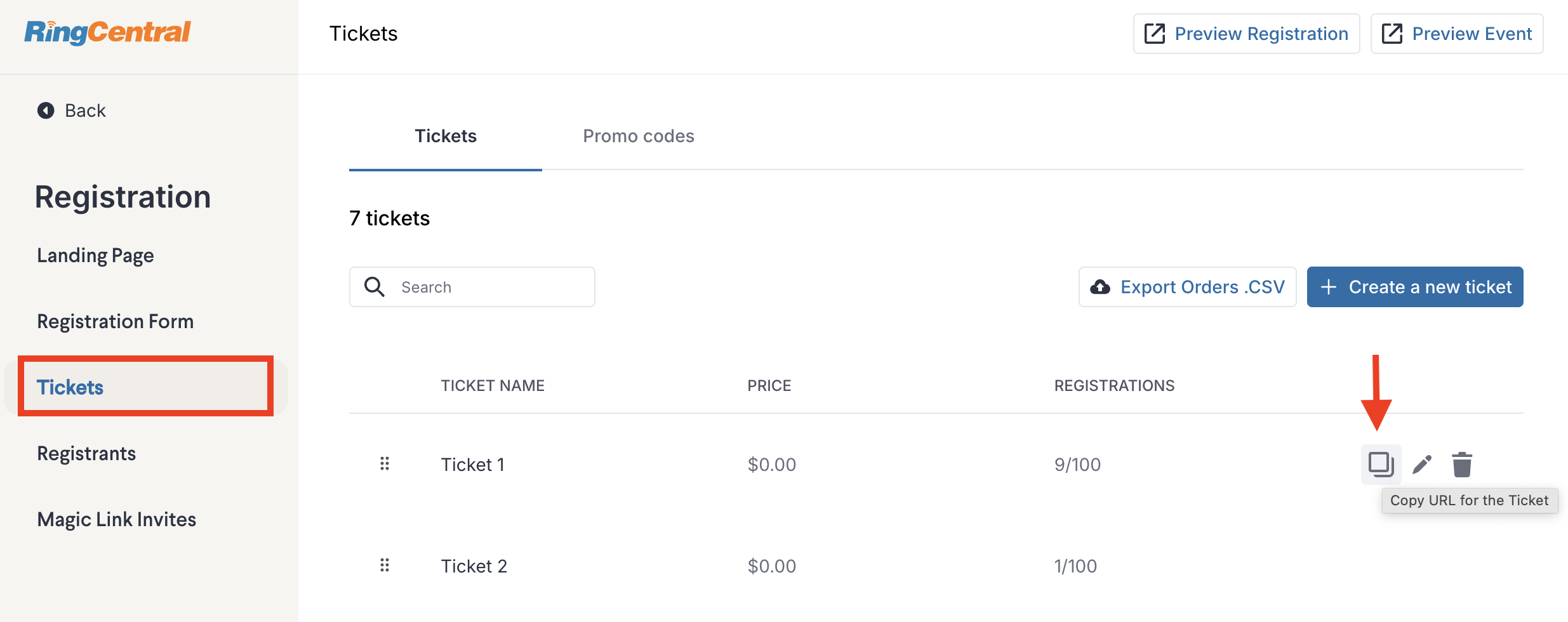This screenshot has width=1568, height=622.
Task: Select the Tickets tab above the list
Action: point(446,136)
